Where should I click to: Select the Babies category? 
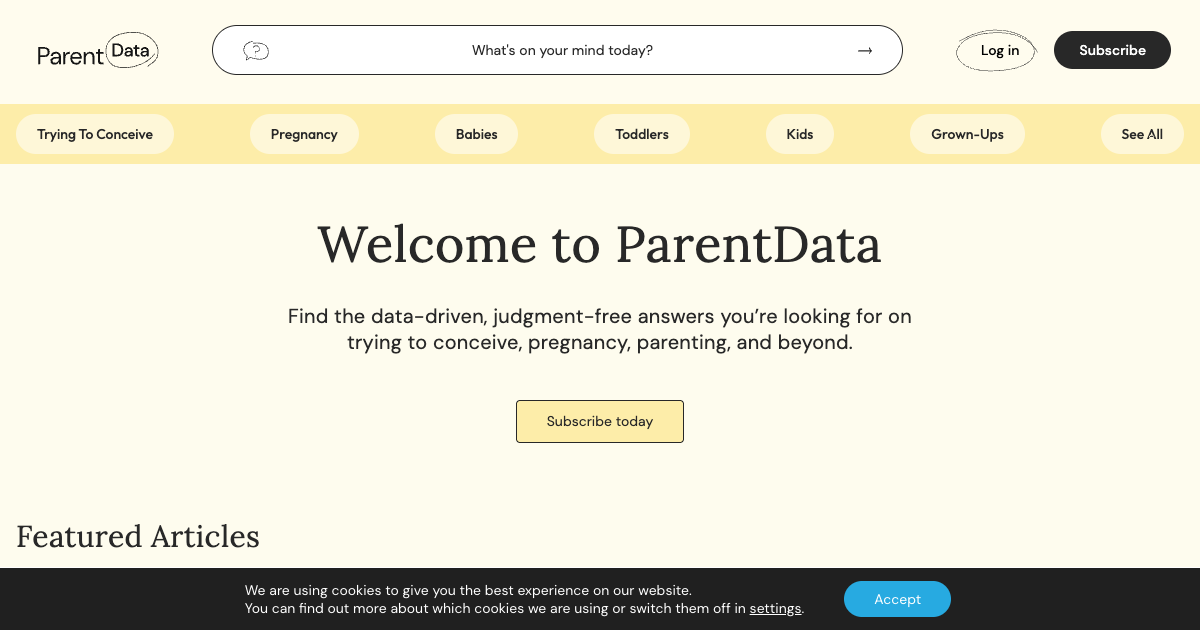tap(476, 133)
